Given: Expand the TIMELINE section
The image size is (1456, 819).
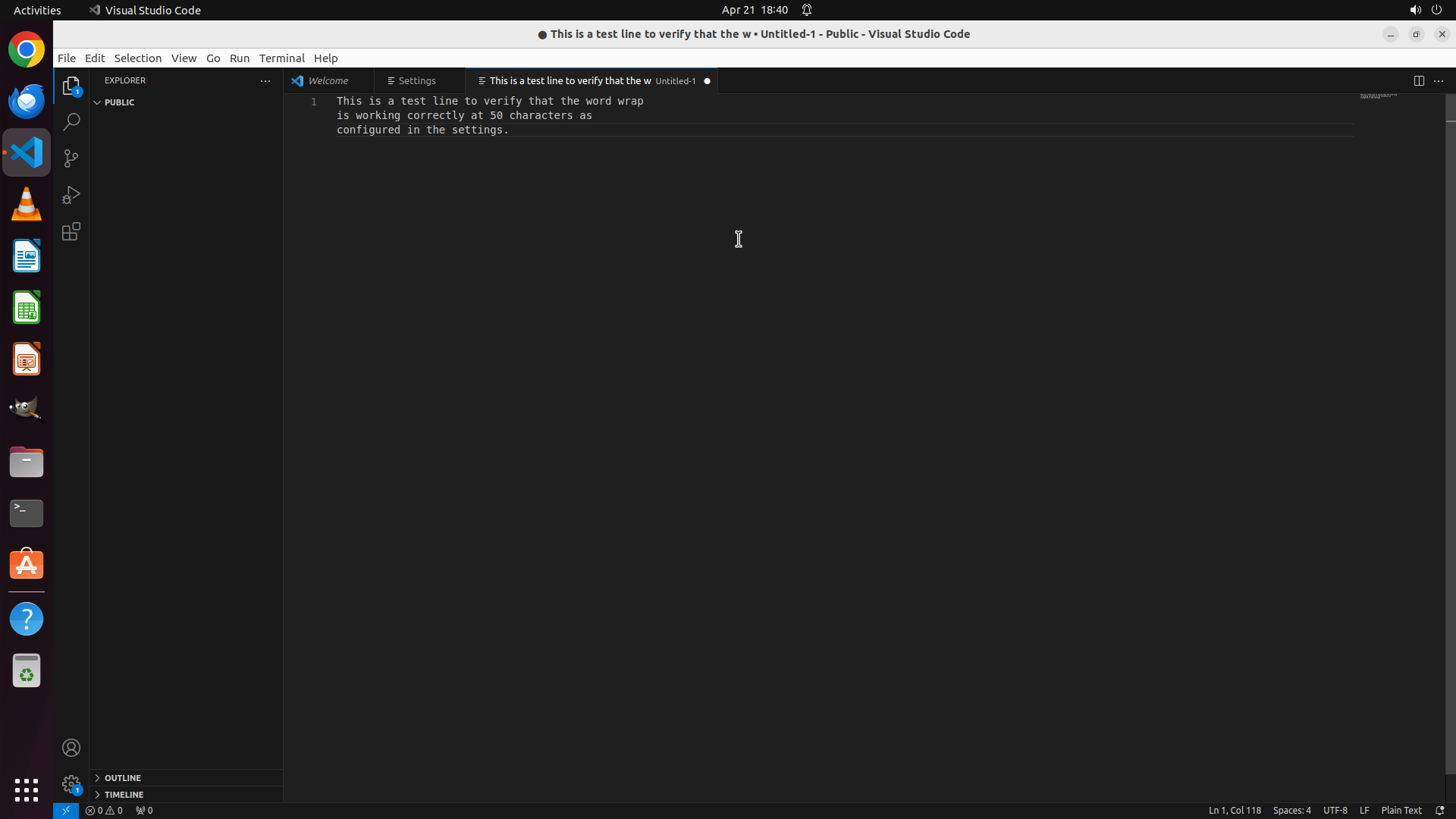Looking at the screenshot, I should point(124,794).
